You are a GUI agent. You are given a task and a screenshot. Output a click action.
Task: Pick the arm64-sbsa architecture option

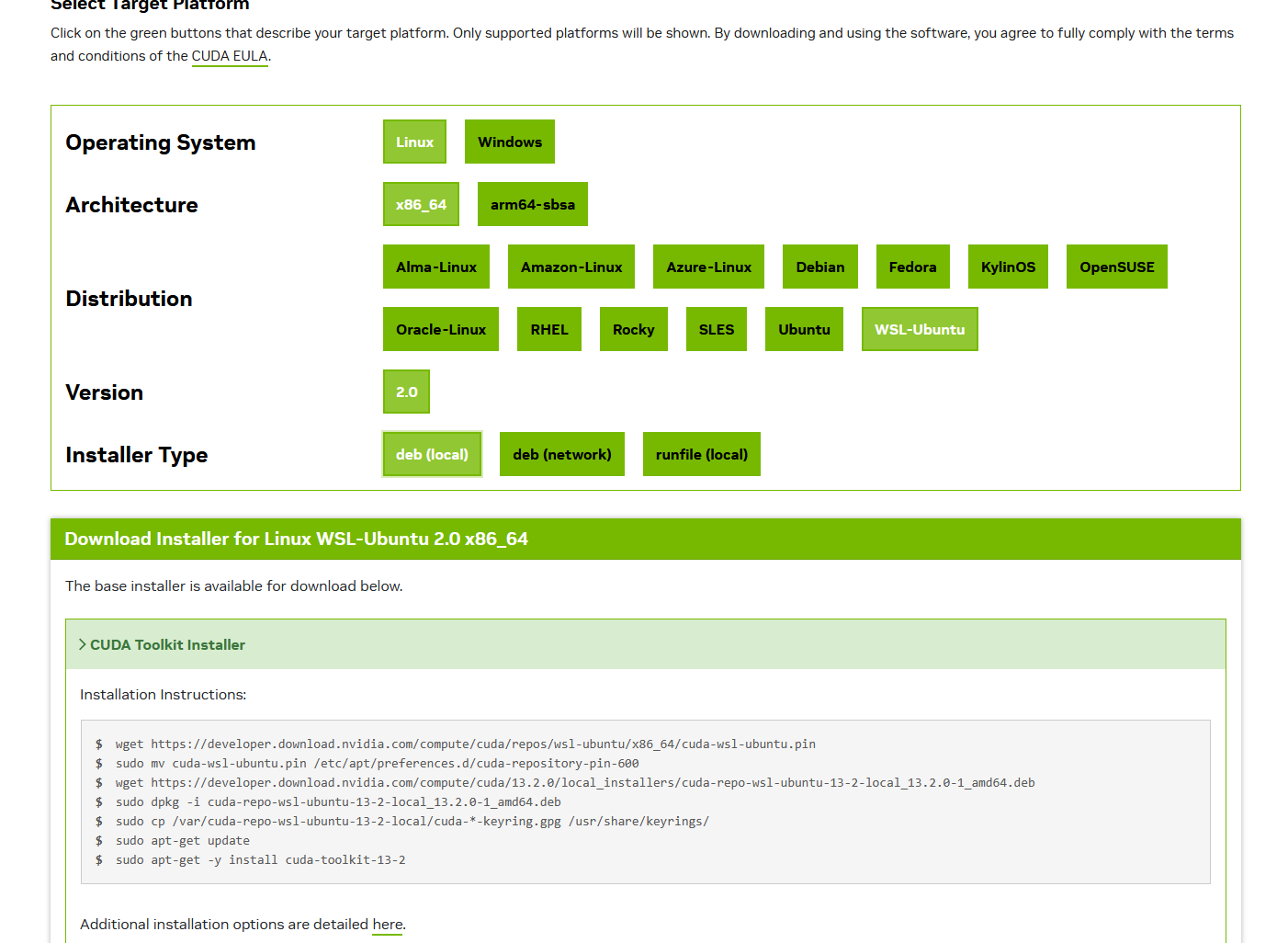click(x=532, y=204)
